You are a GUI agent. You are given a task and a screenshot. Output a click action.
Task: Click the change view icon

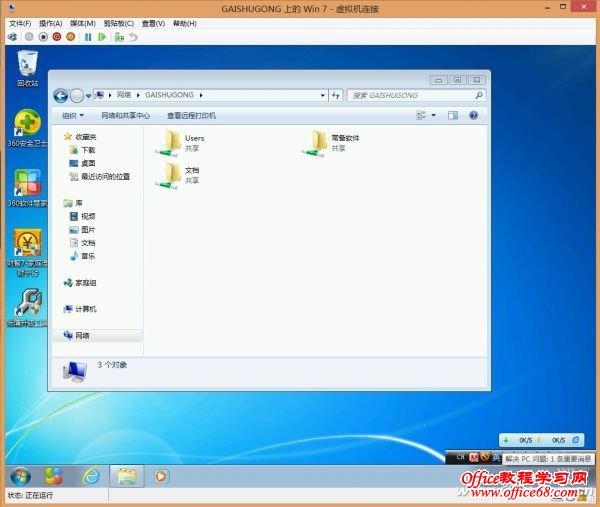421,115
